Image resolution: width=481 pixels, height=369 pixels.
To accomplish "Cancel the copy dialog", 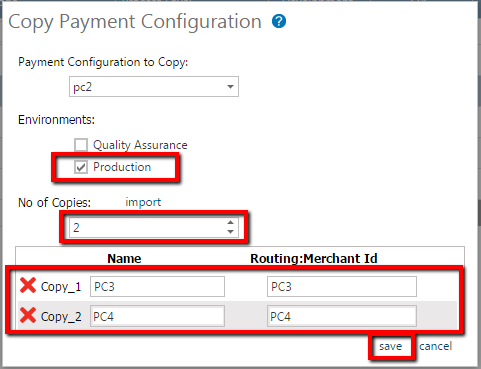I will [x=435, y=346].
